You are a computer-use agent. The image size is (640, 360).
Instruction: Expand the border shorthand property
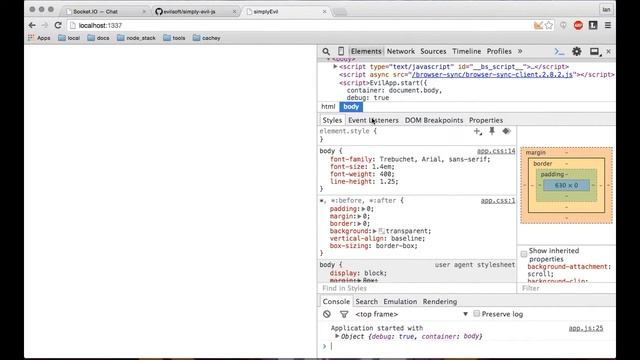360,224
